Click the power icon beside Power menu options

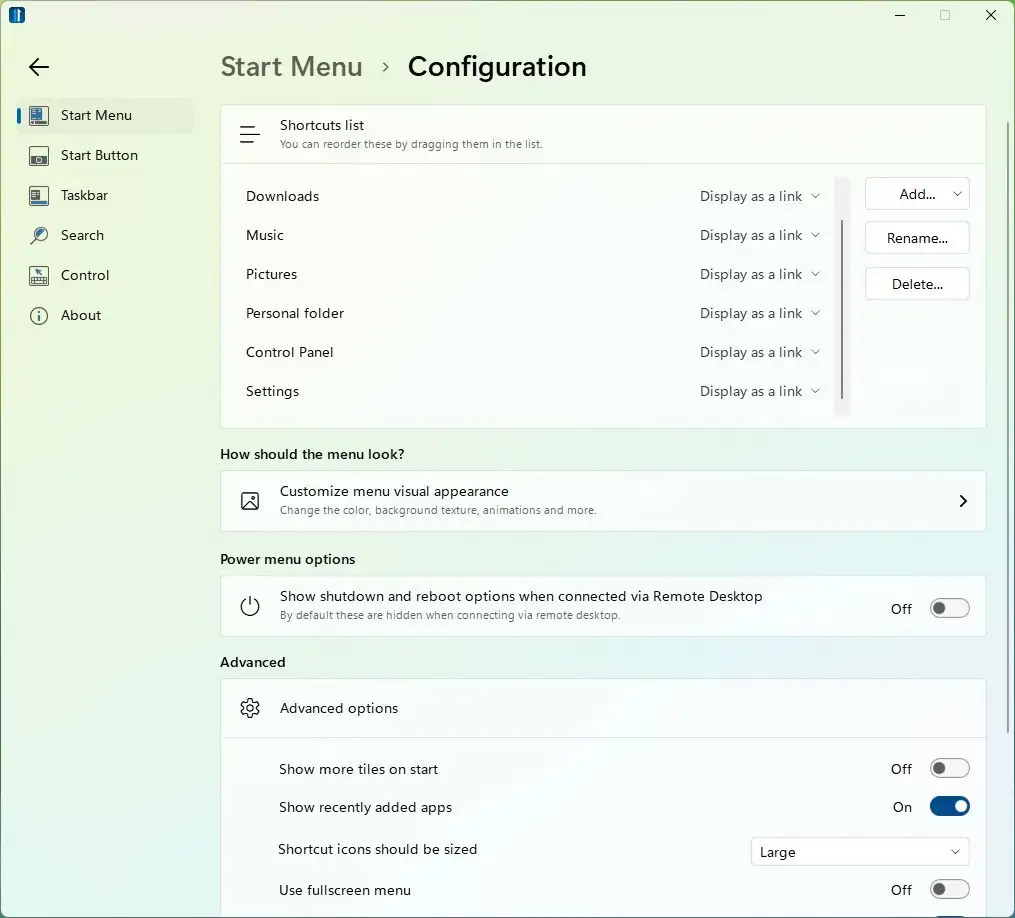[x=250, y=606]
